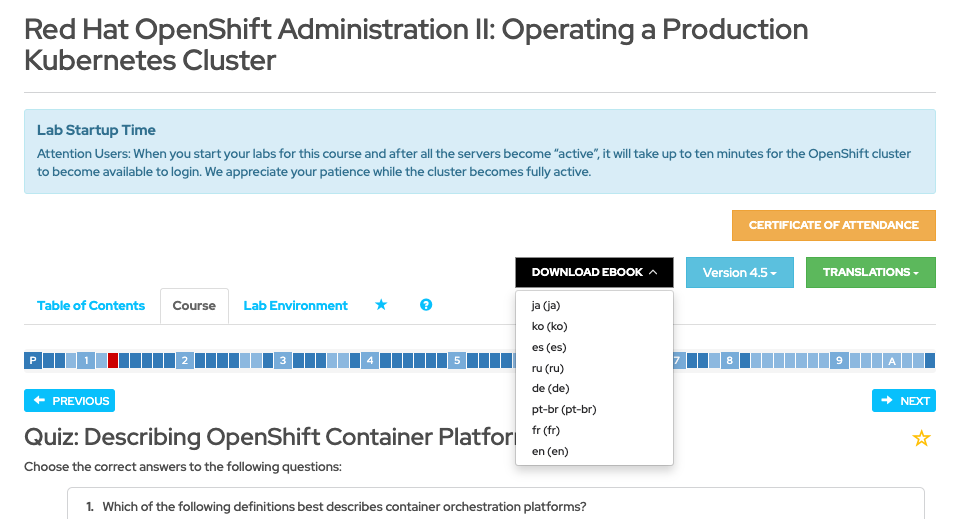The width and height of the screenshot is (961, 519).
Task: Select pt-br (pt-br) from ebook list
Action: 564,409
